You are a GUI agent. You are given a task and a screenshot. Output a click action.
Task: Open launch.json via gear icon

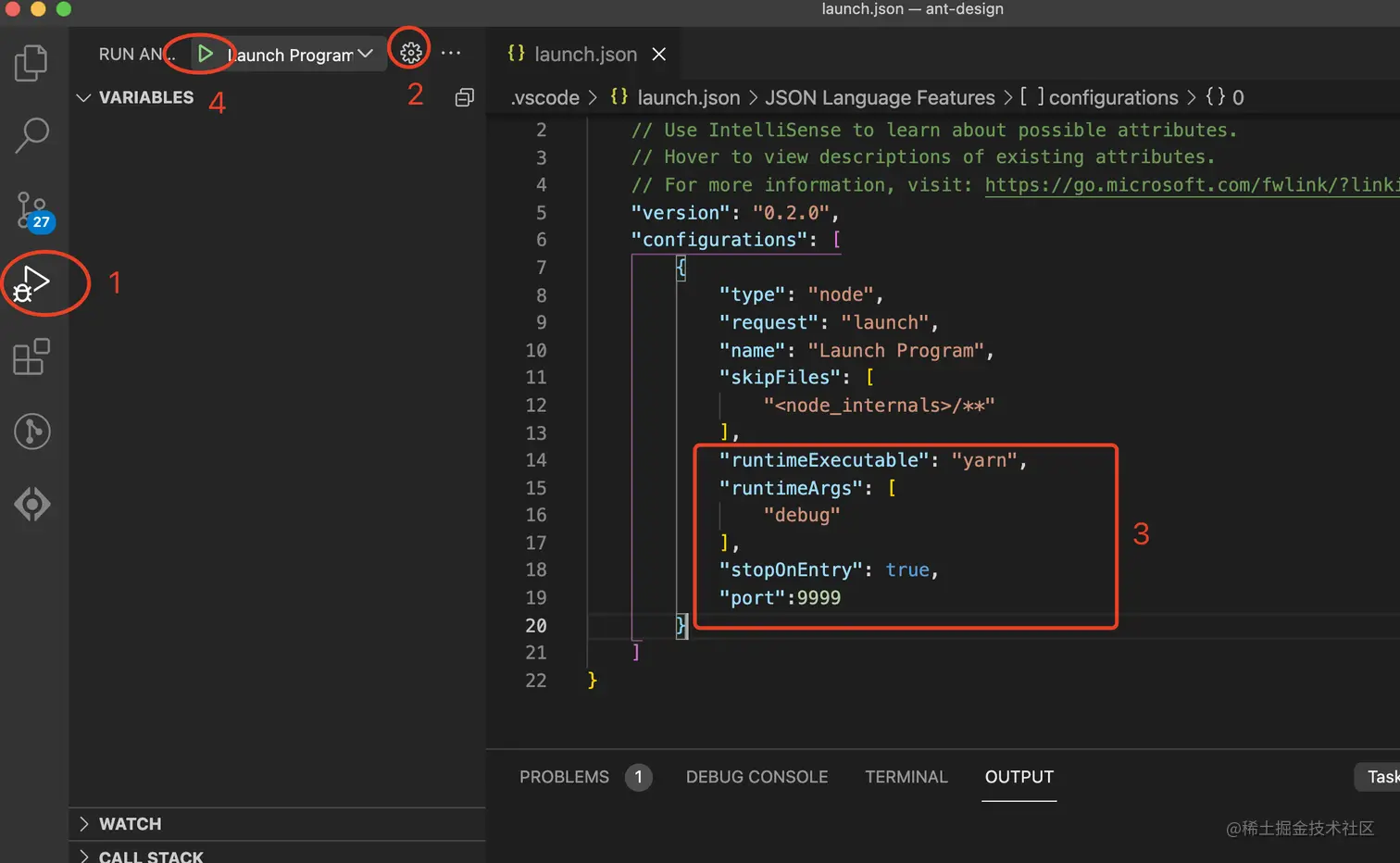[411, 52]
